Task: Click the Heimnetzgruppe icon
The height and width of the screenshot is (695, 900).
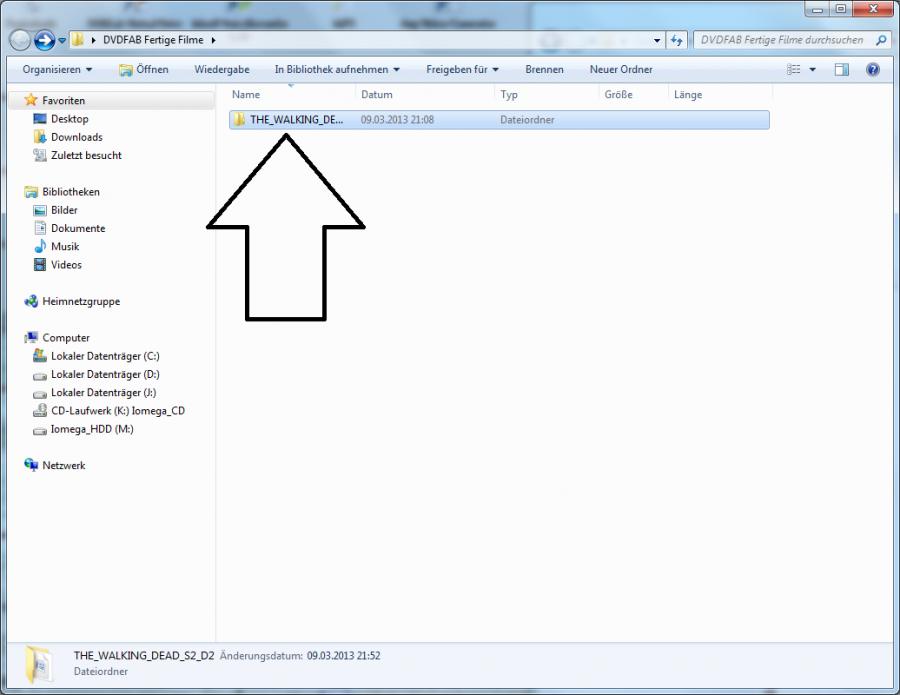Action: pyautogui.click(x=31, y=301)
